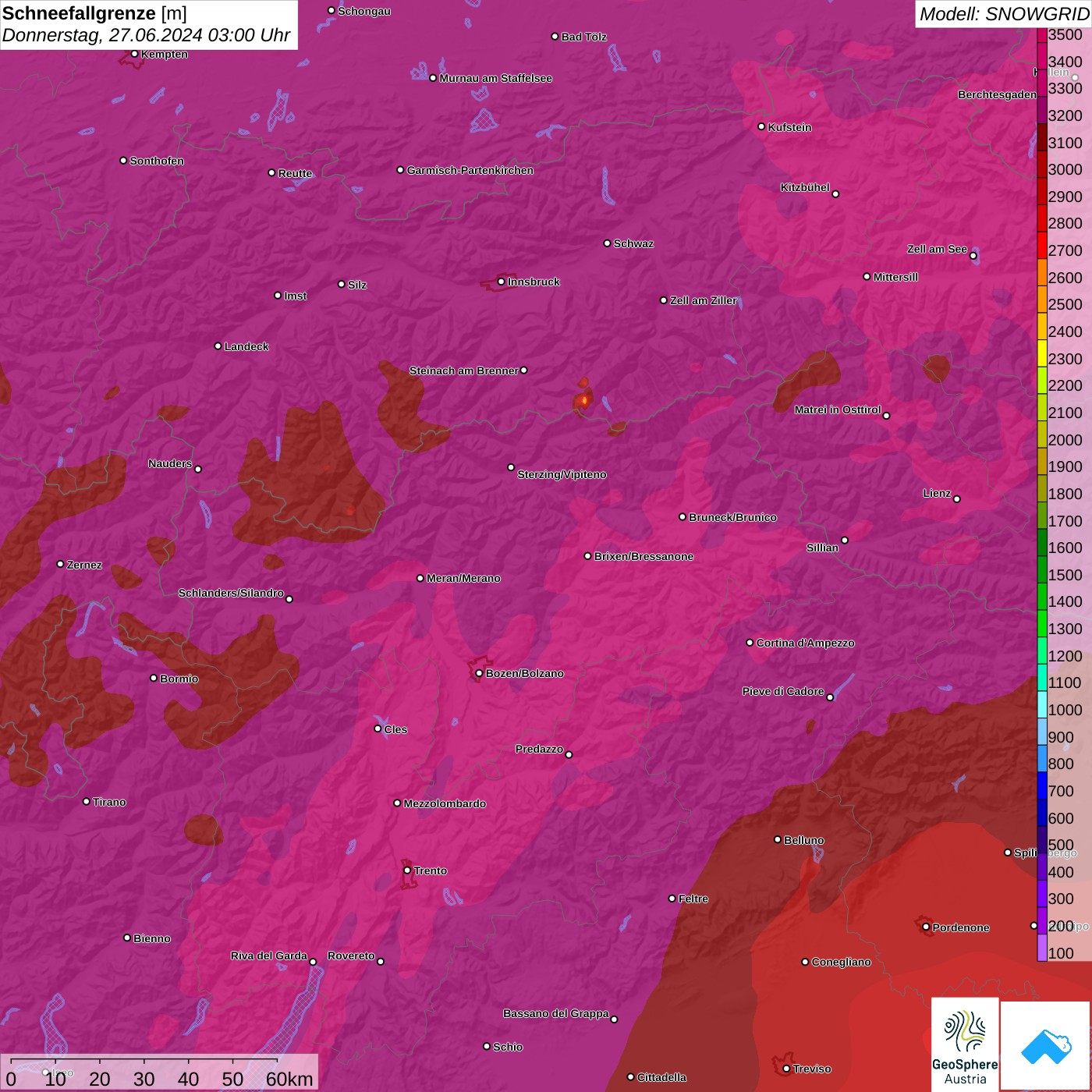Click the Sillian label
This screenshot has width=1092, height=1092.
822,548
